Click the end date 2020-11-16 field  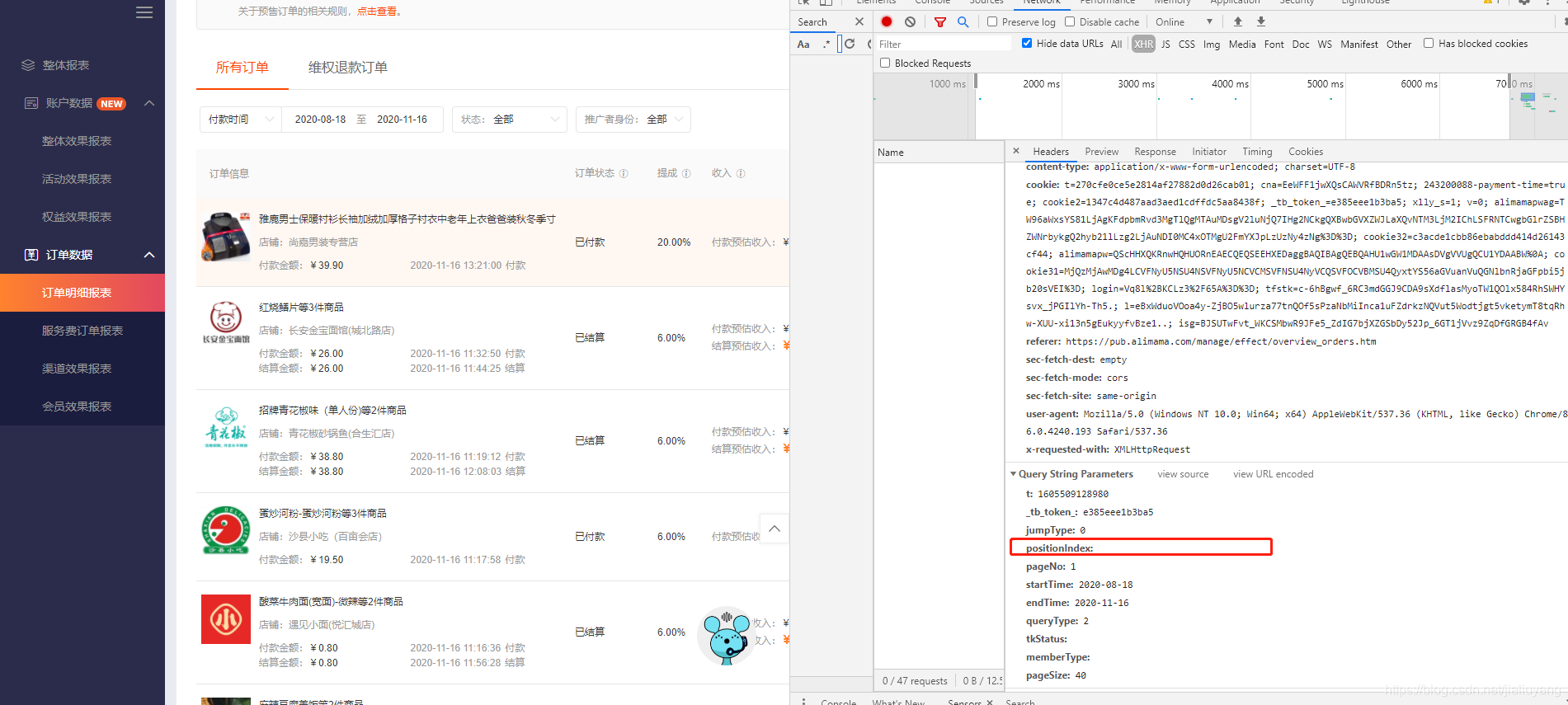point(403,120)
